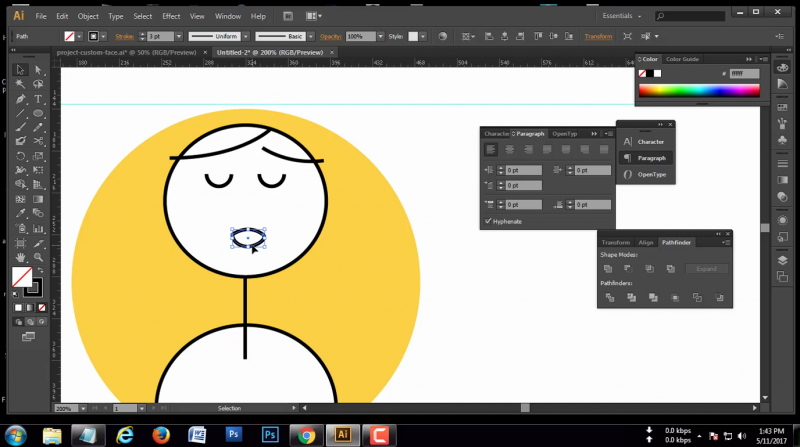800x447 pixels.
Task: Click the color spectrum bar in Color panel
Action: (697, 91)
